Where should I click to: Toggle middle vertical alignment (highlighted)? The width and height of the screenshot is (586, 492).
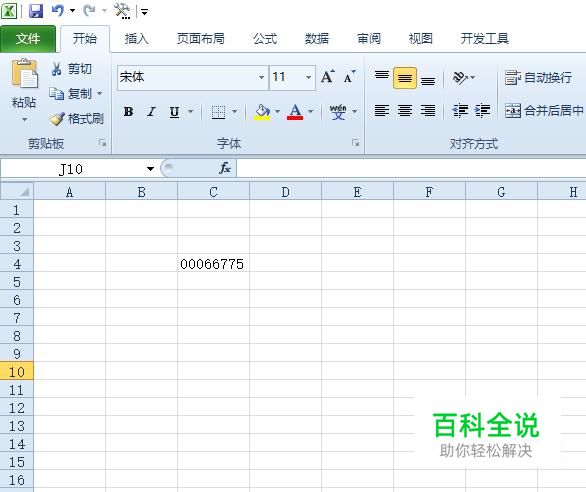(405, 78)
